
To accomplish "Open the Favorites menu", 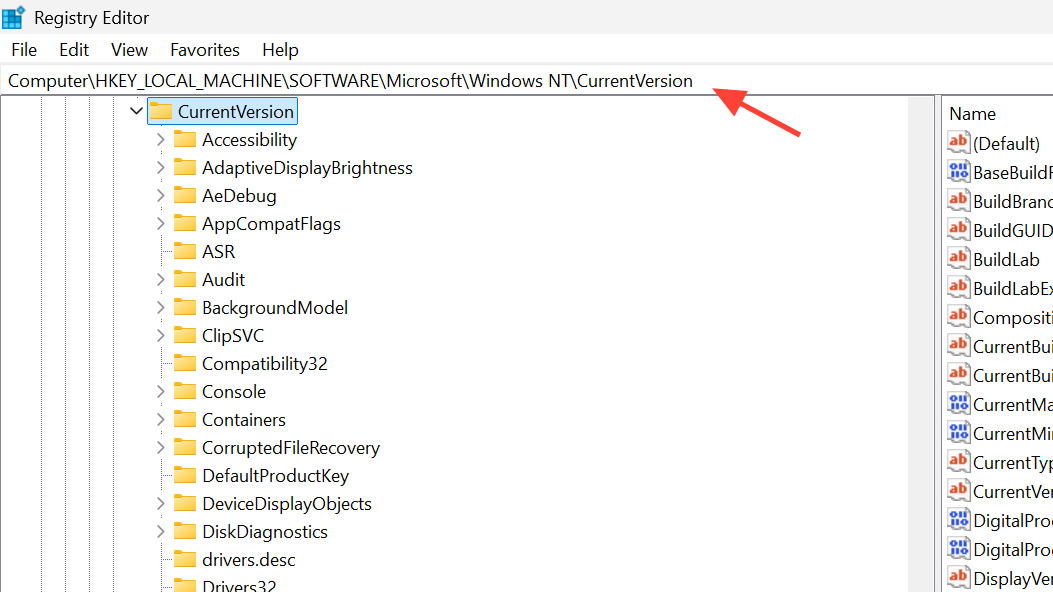I will point(205,50).
